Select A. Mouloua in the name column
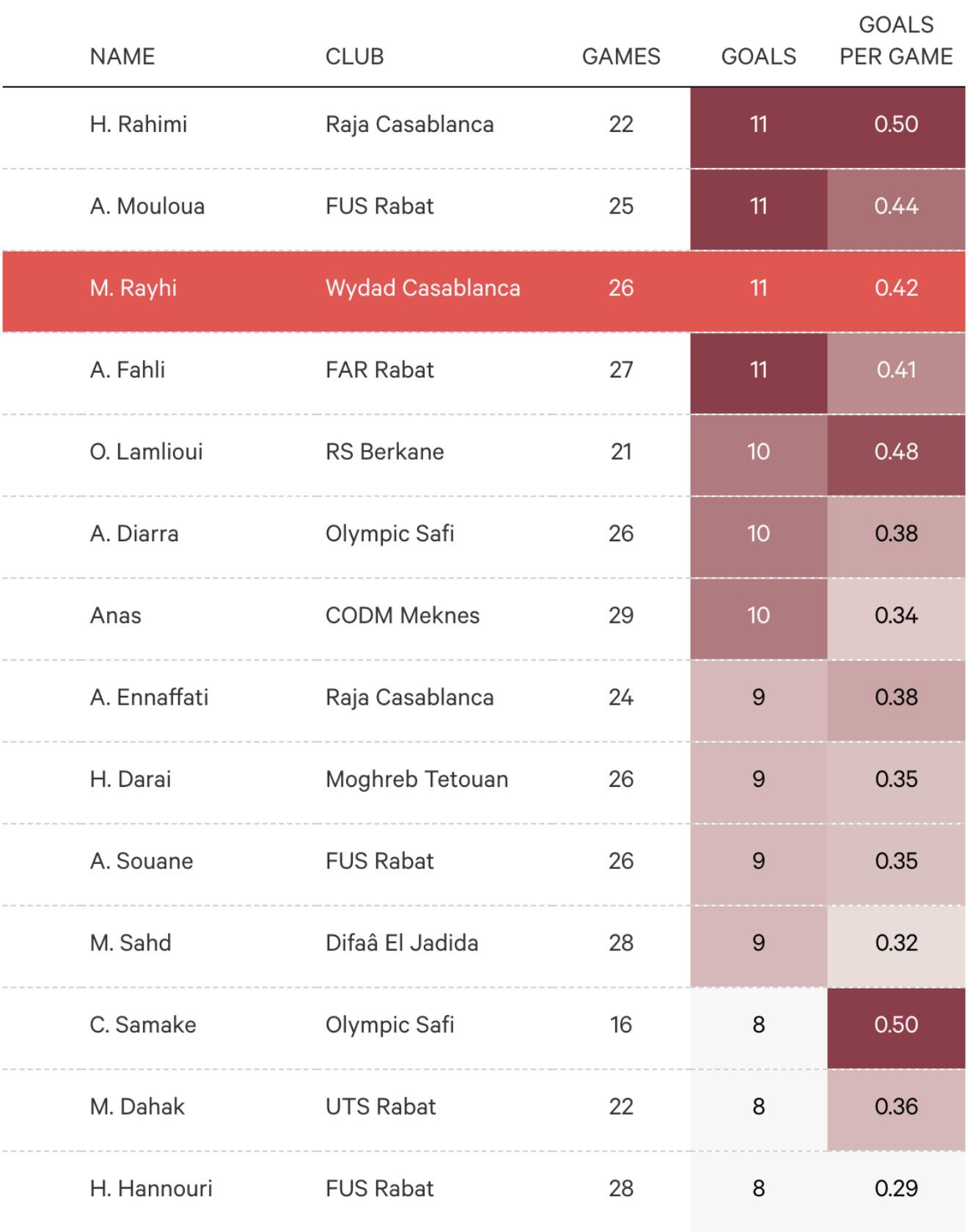968x1232 pixels. coord(147,207)
